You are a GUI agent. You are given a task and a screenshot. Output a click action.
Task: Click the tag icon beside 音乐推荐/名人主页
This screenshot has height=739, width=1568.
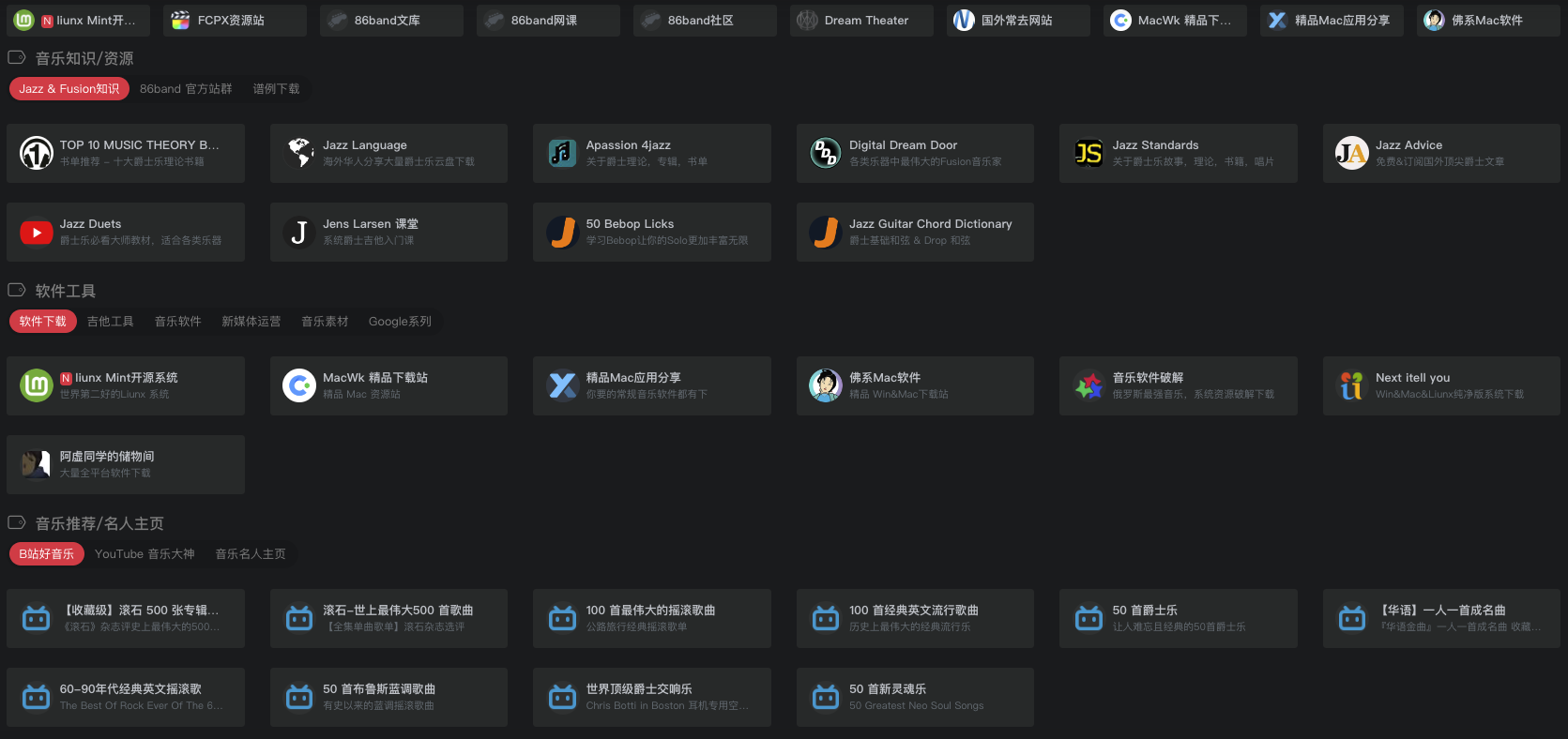(17, 522)
